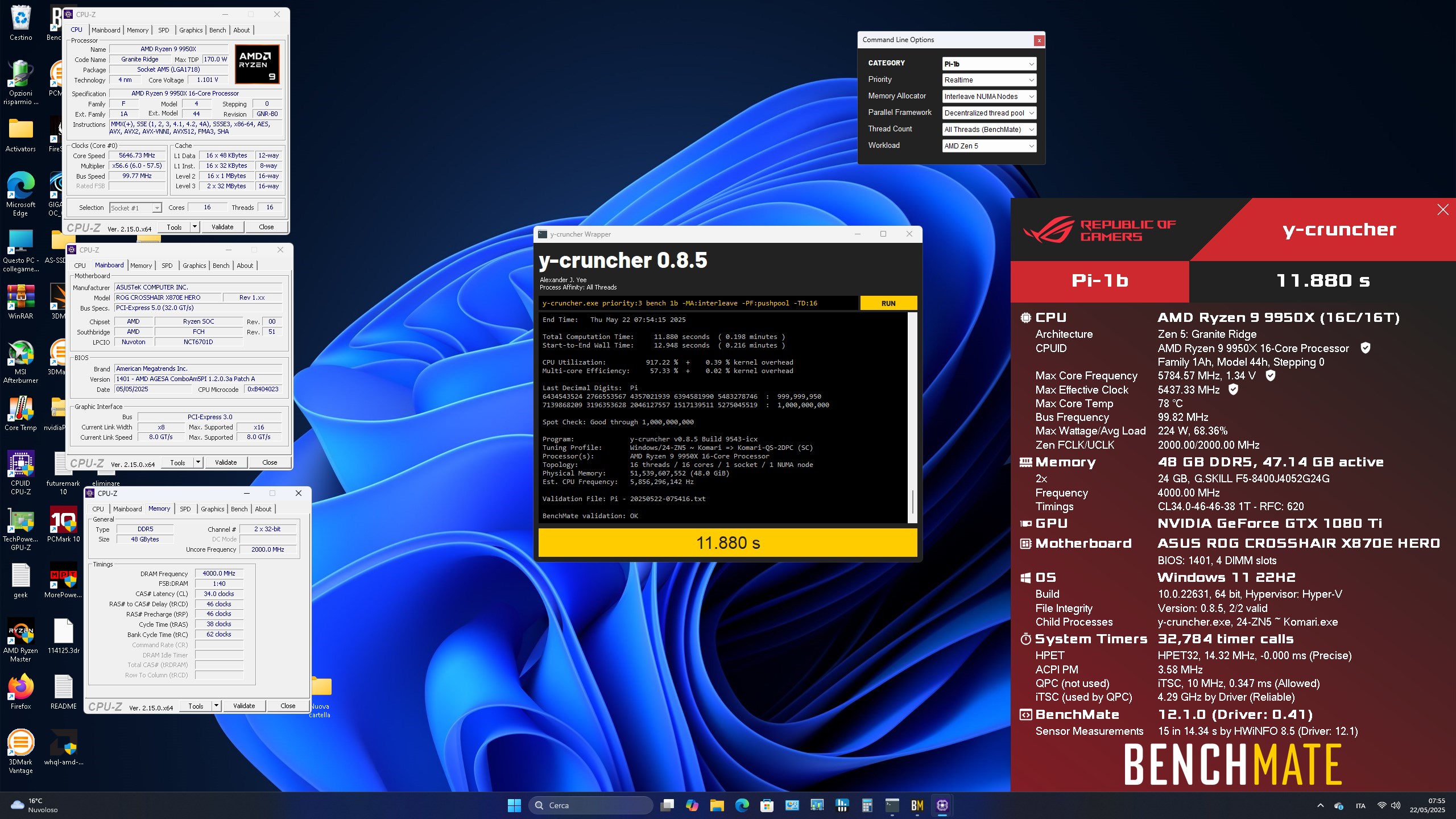Launch PCMark 10 desktop shortcut

pyautogui.click(x=63, y=524)
